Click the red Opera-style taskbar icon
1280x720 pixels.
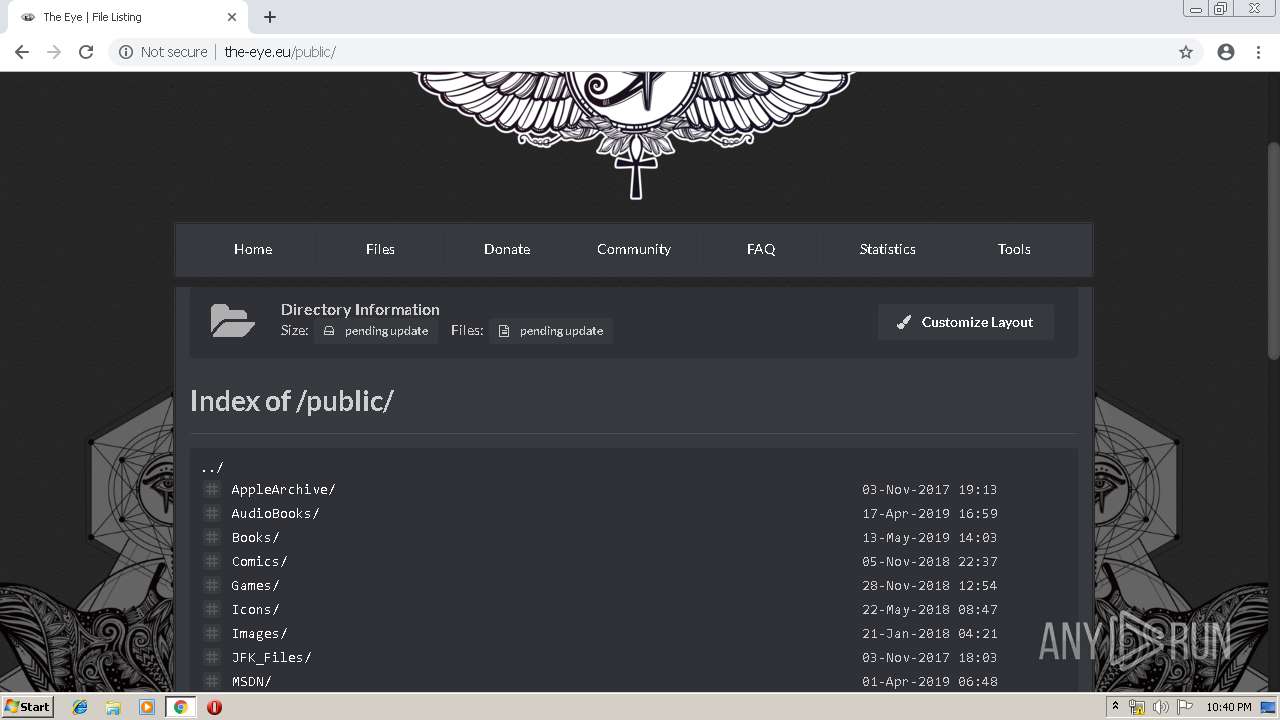click(x=214, y=707)
